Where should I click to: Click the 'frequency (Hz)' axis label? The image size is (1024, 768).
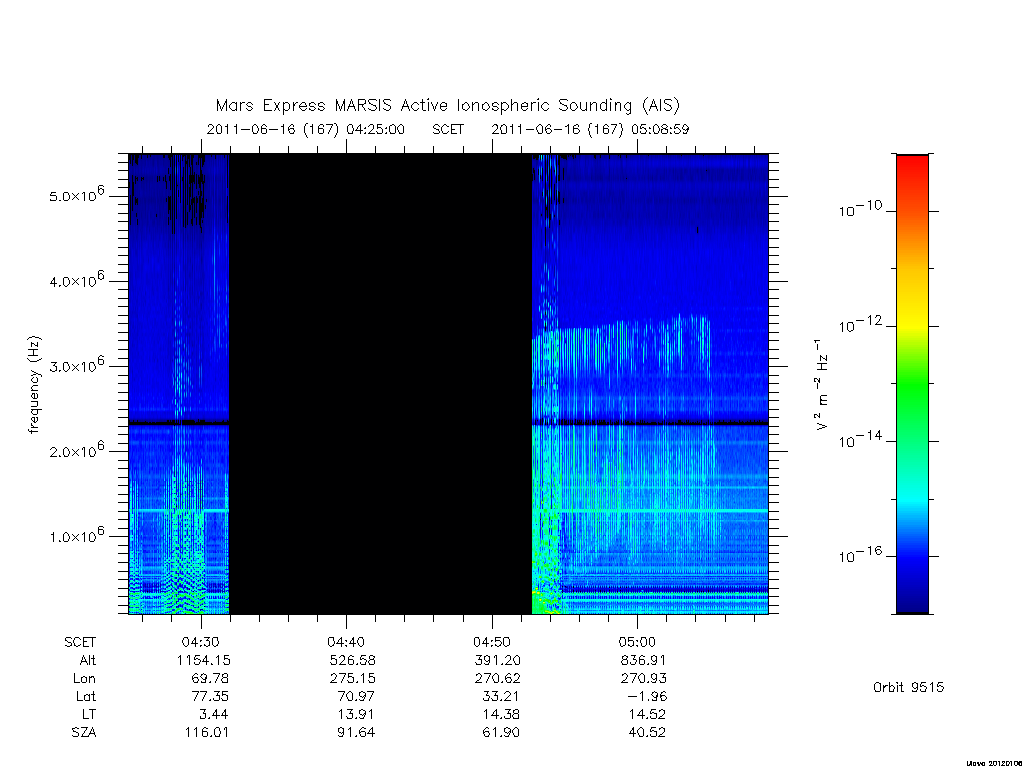pyautogui.click(x=34, y=385)
